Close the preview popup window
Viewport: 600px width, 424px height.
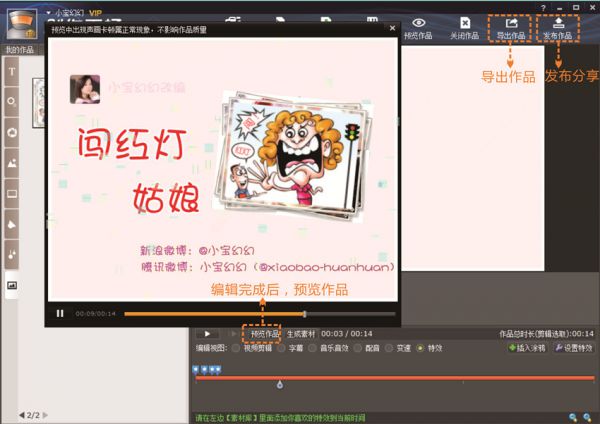point(392,28)
